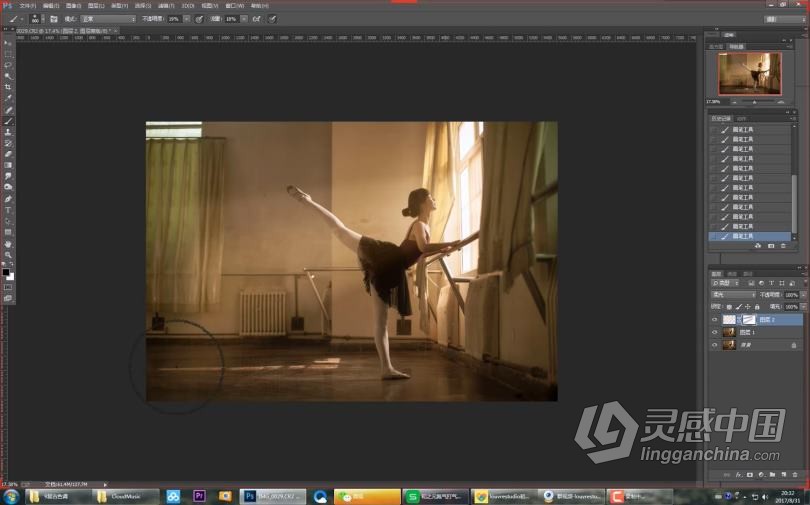
Task: Select the Hand tool
Action: 8,244
